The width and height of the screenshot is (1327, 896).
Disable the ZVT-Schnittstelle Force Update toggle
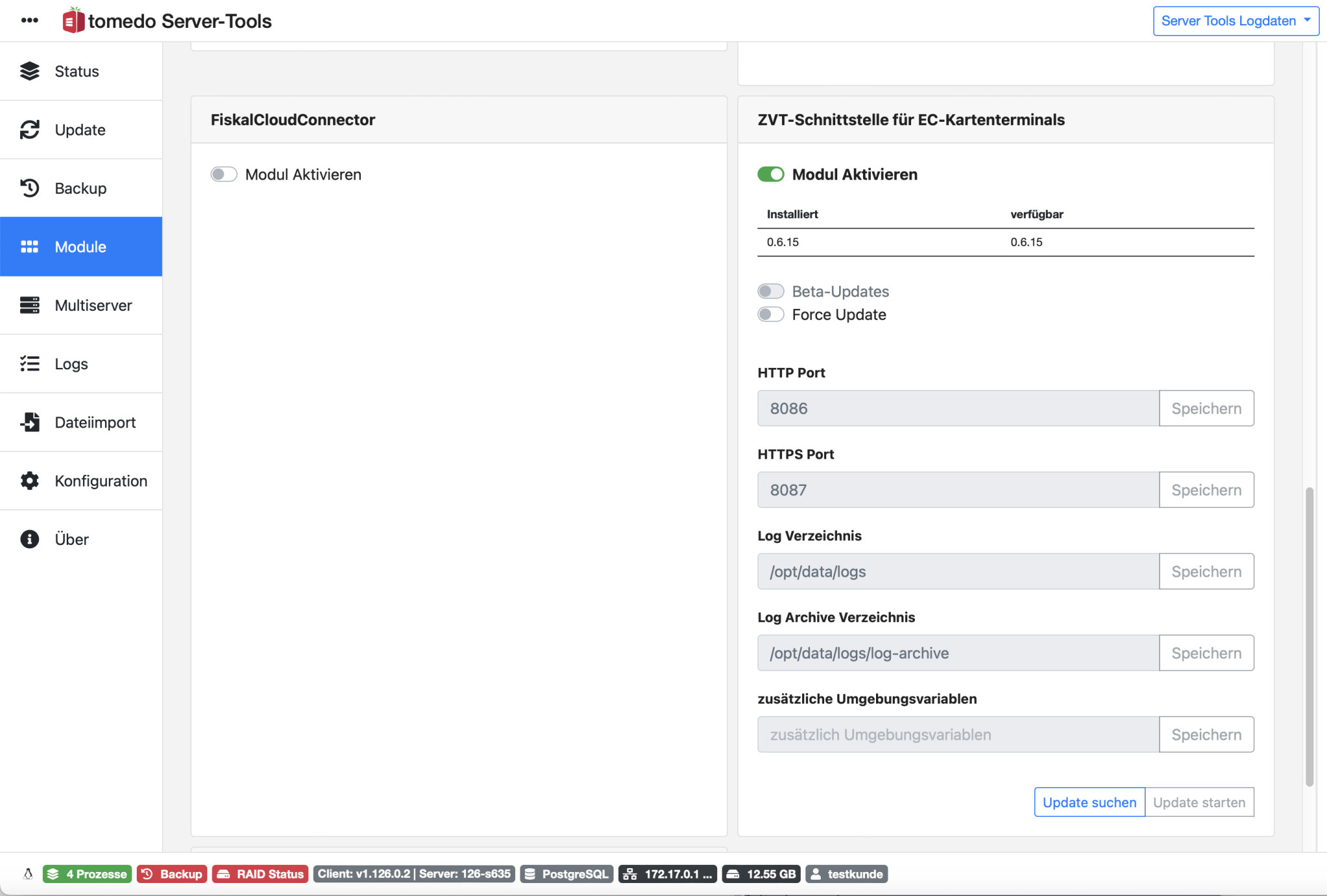click(771, 313)
